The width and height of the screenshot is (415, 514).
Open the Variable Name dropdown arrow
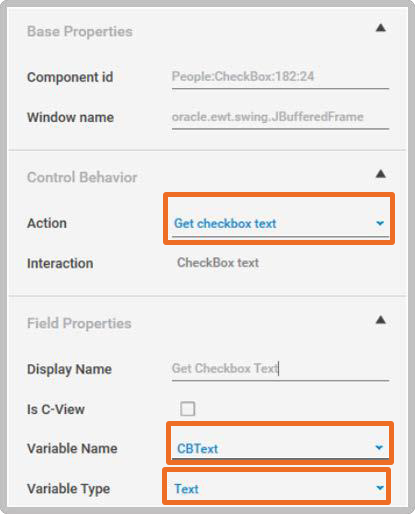[x=379, y=447]
